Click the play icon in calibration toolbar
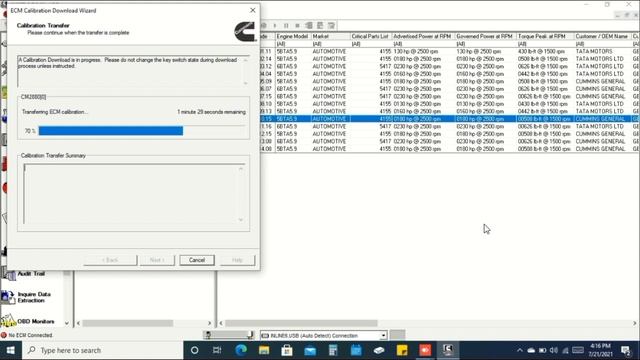This screenshot has height=360, width=640. pyautogui.click(x=275, y=25)
